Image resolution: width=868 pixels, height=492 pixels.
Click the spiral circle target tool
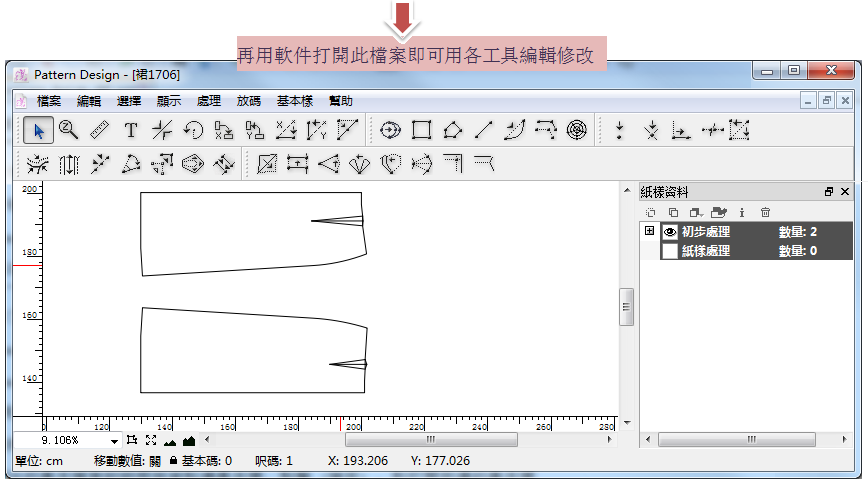(576, 130)
